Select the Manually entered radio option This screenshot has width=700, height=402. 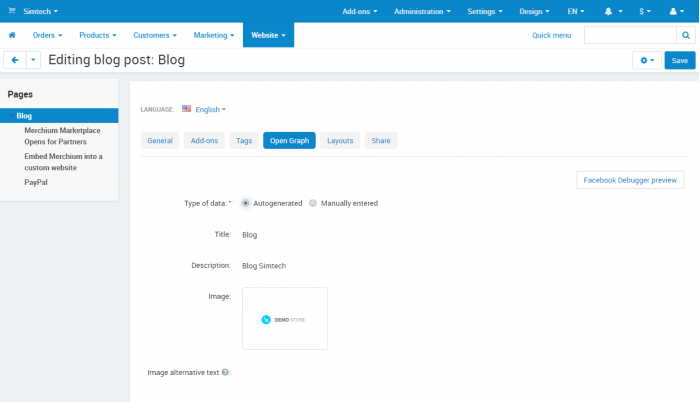tap(313, 203)
